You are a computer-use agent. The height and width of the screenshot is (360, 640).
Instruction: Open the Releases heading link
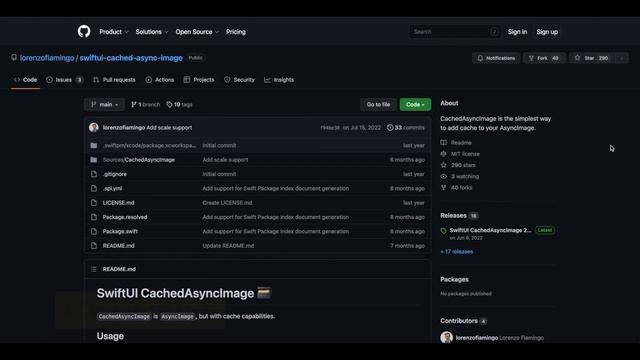click(453, 215)
